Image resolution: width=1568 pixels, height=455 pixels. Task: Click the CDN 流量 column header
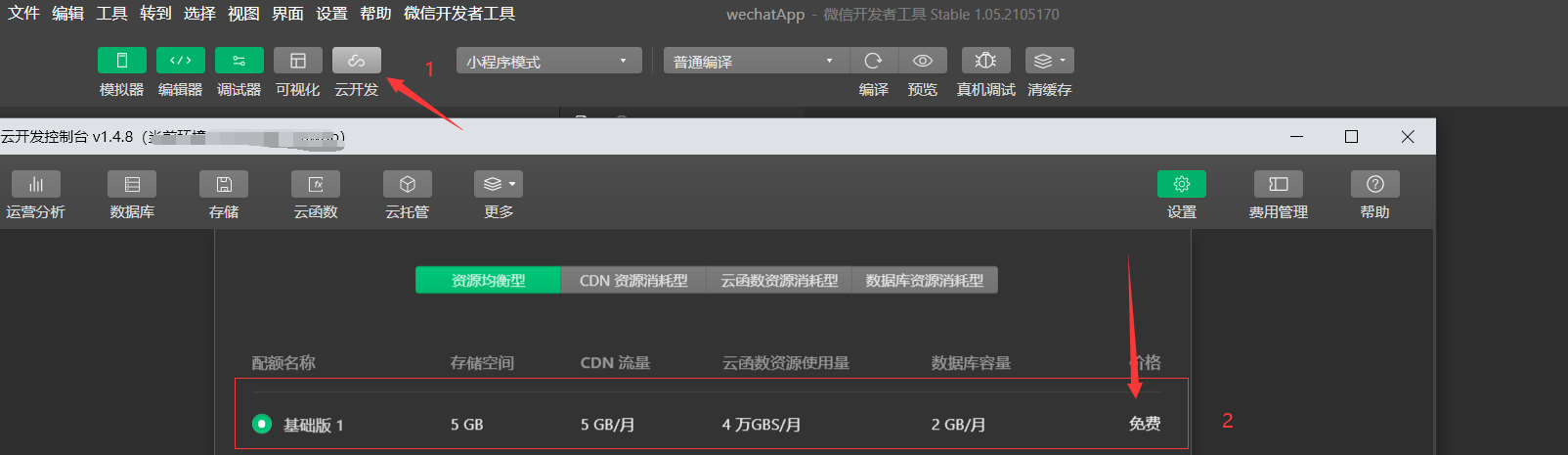pyautogui.click(x=615, y=363)
